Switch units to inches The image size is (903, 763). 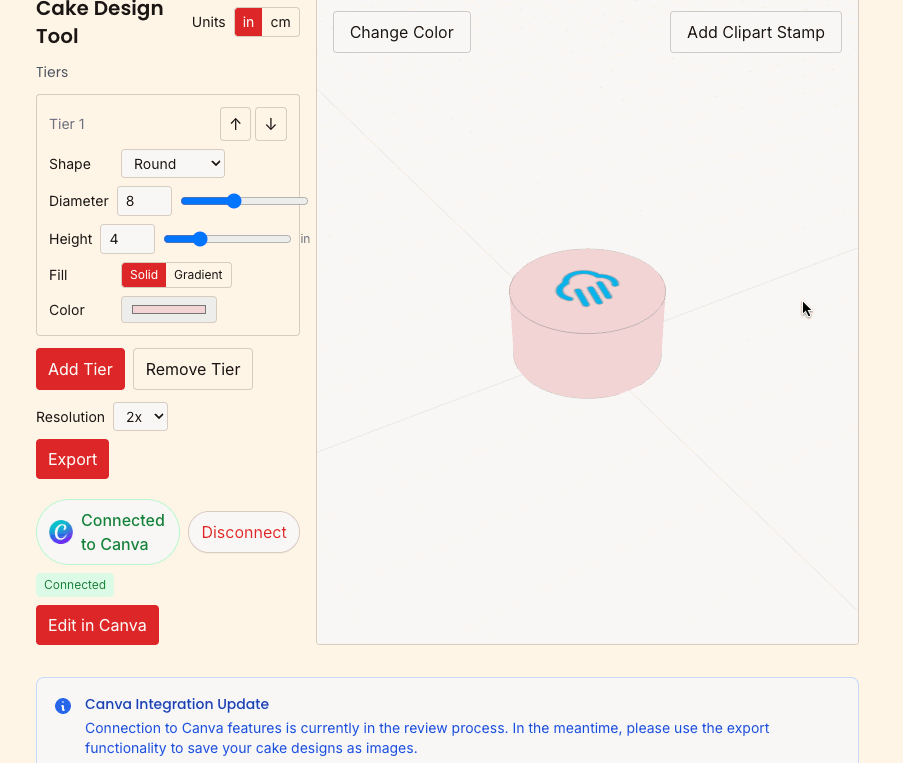[248, 22]
